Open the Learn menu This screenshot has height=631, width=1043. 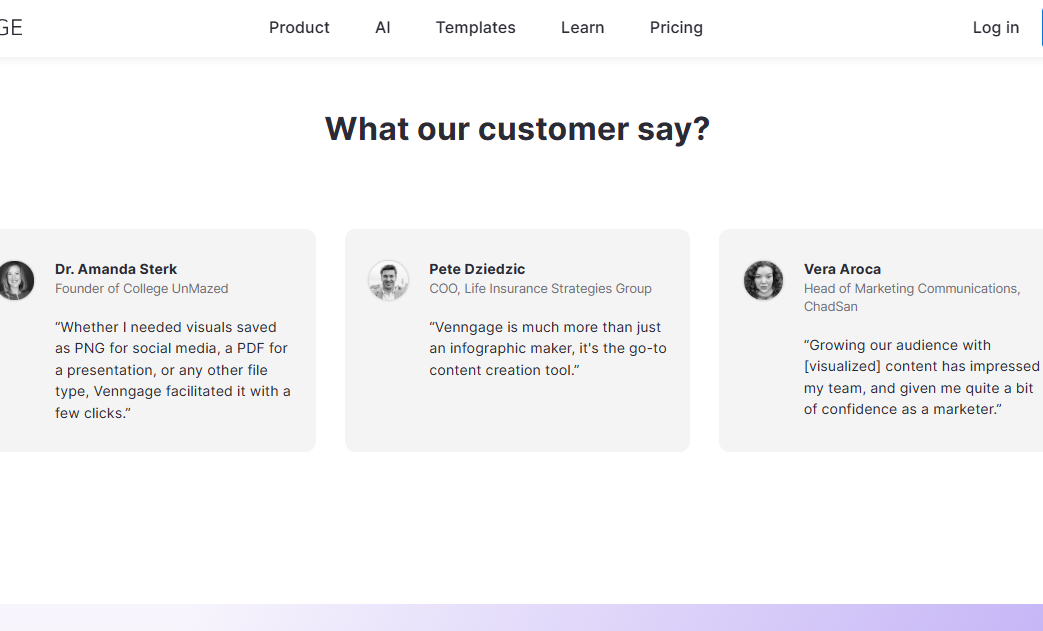point(582,27)
